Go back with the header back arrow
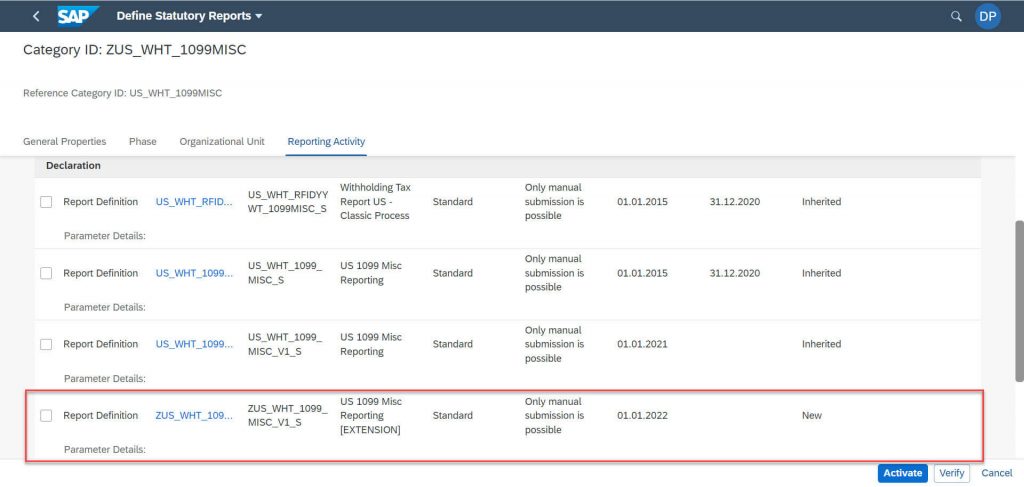The width and height of the screenshot is (1024, 487). (36, 16)
